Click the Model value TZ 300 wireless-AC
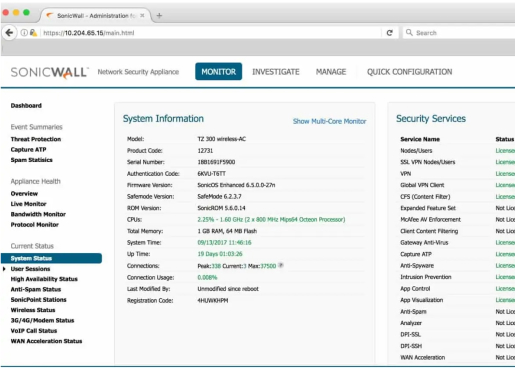 [221, 139]
